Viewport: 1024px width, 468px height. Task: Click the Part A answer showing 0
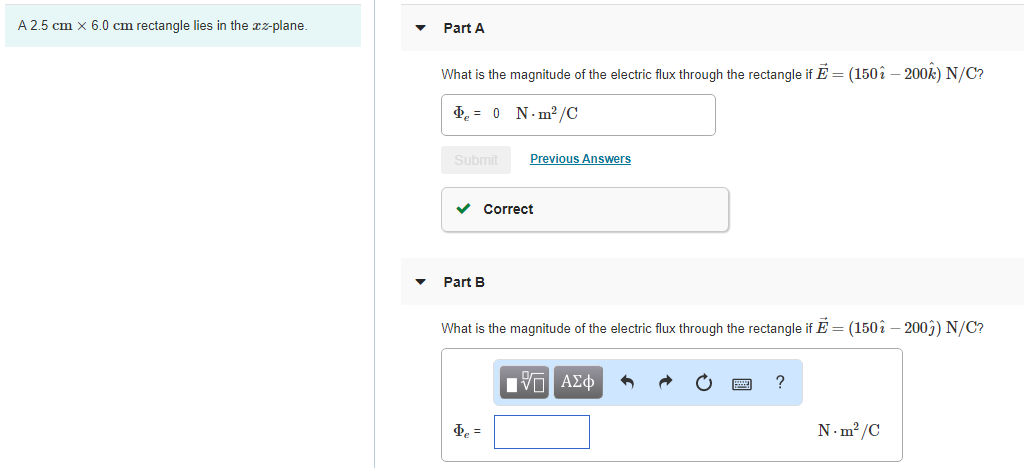[497, 114]
